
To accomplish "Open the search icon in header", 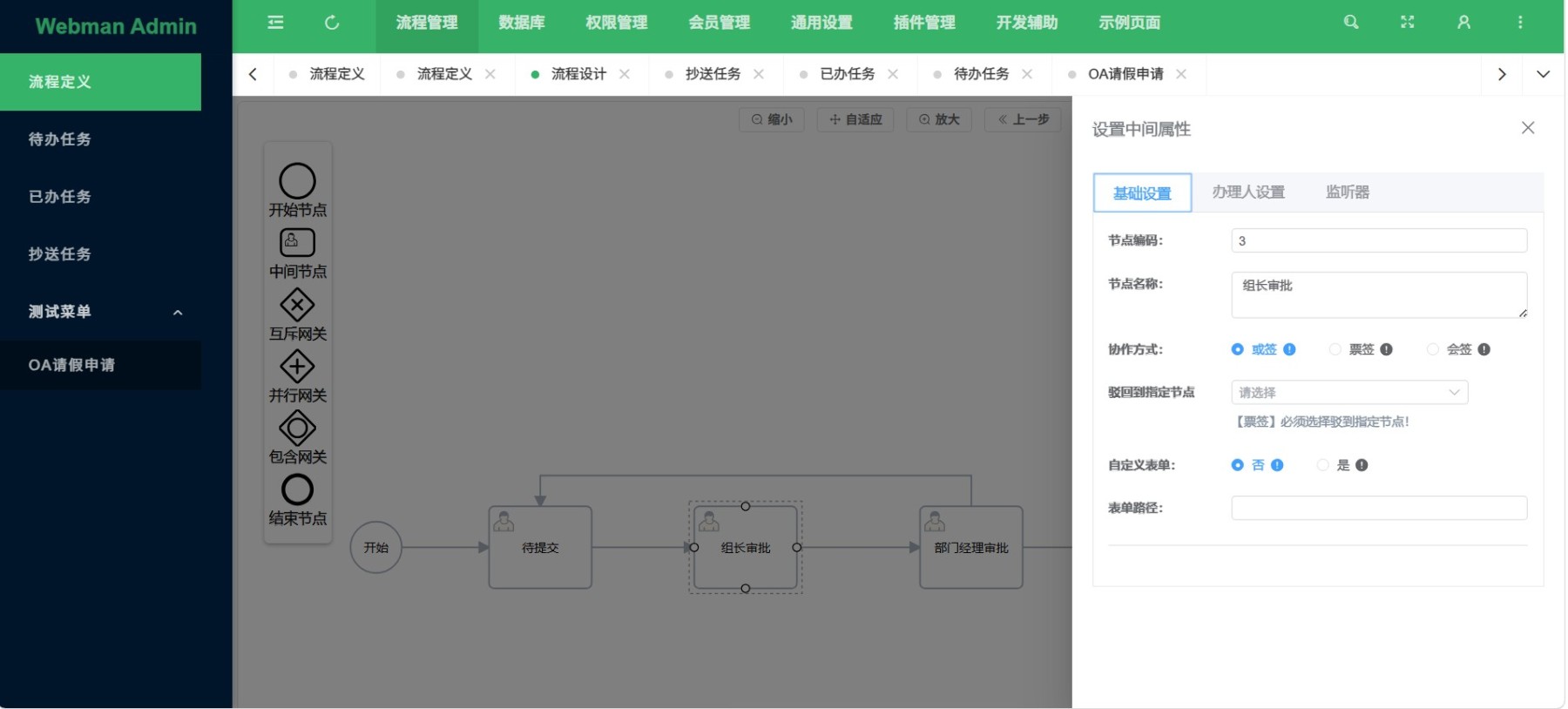I will (1351, 23).
